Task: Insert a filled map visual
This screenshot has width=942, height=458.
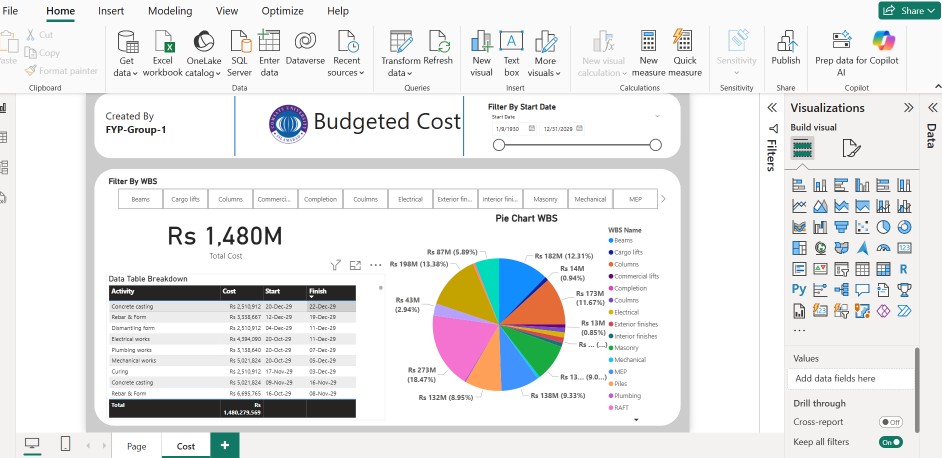Action: pos(841,248)
